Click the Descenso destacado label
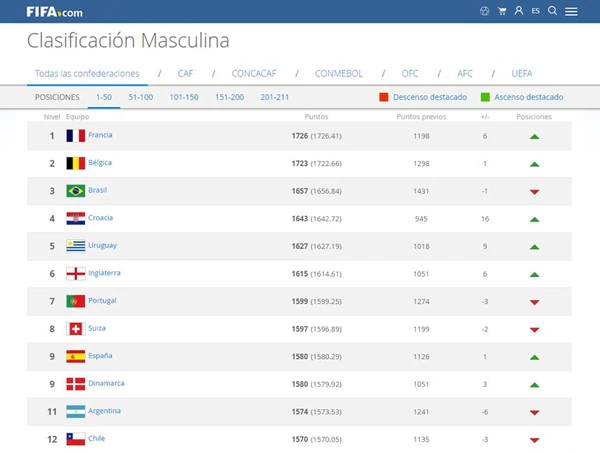Screen dimensions: 600x453 (x=430, y=97)
